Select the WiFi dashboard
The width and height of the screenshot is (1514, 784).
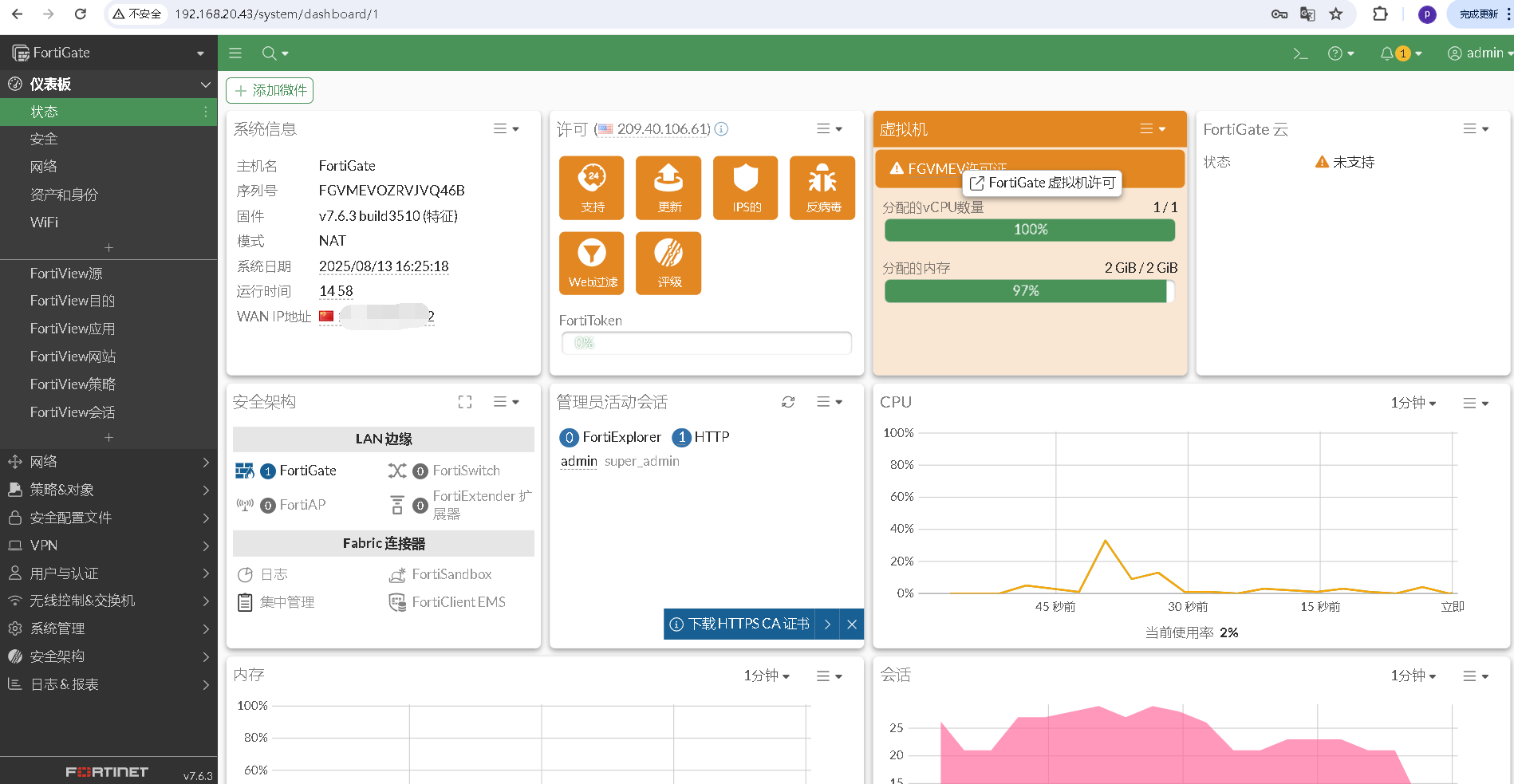click(108, 223)
